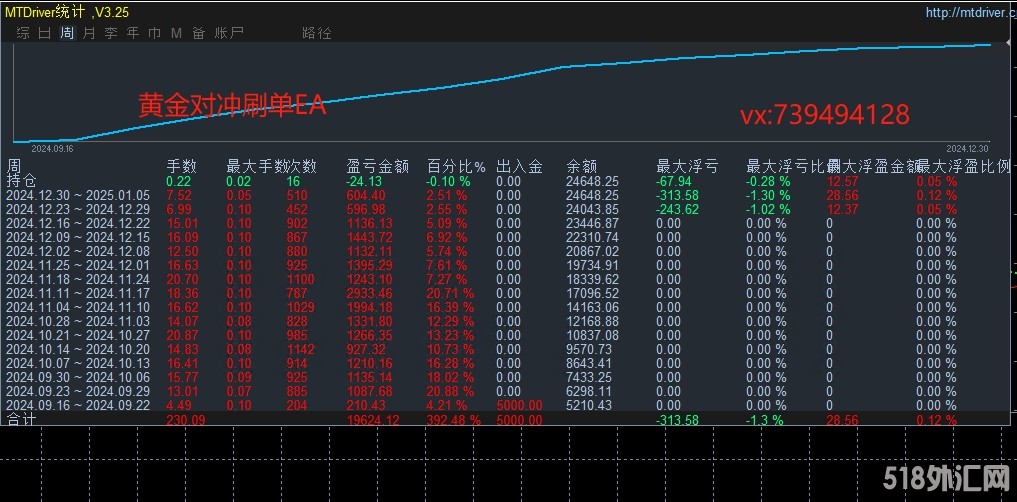The image size is (1017, 502).
Task: Select the 2024.11.04 ~ 2024.11.10 week row
Action: pyautogui.click(x=508, y=307)
